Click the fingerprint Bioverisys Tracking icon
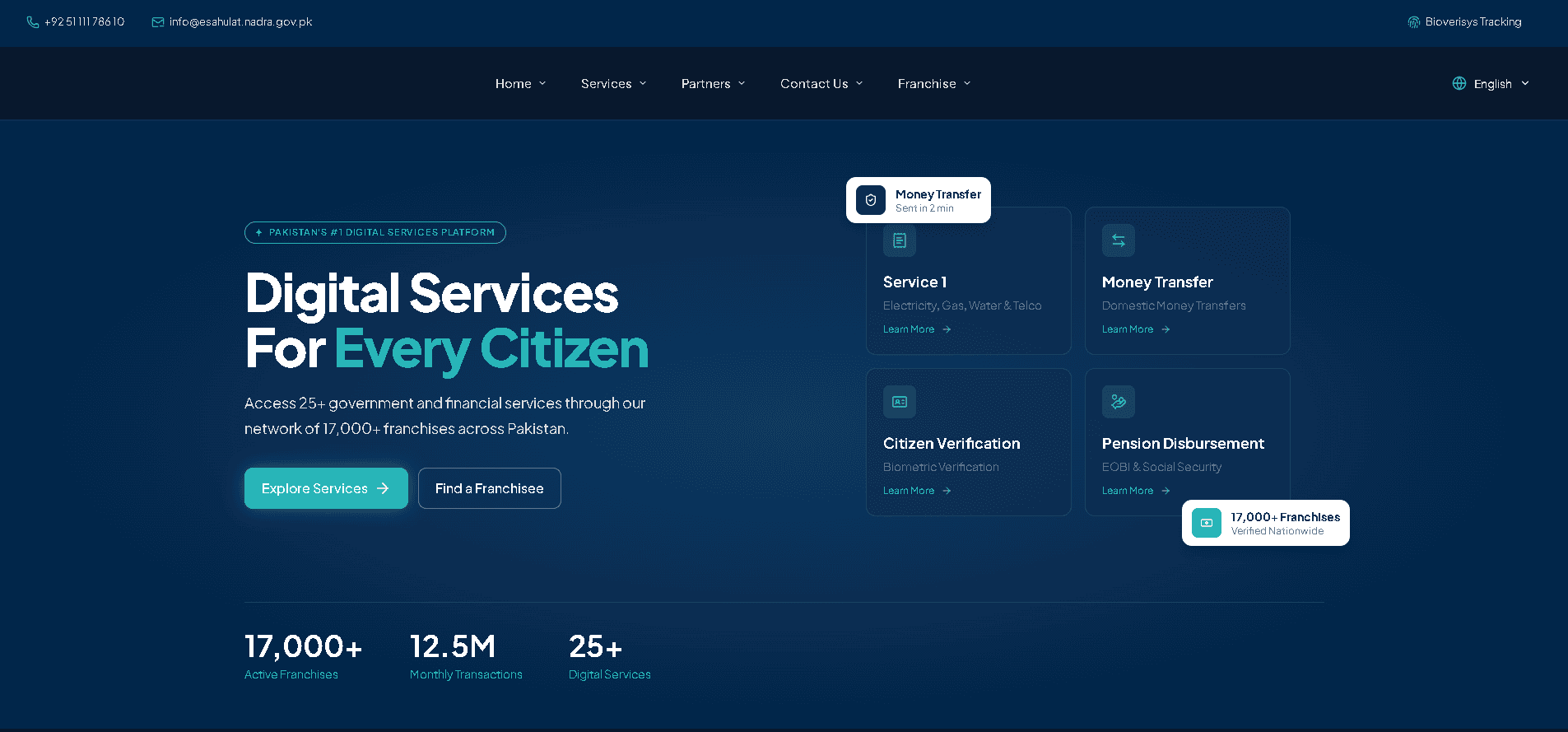1568x732 pixels. pyautogui.click(x=1414, y=22)
